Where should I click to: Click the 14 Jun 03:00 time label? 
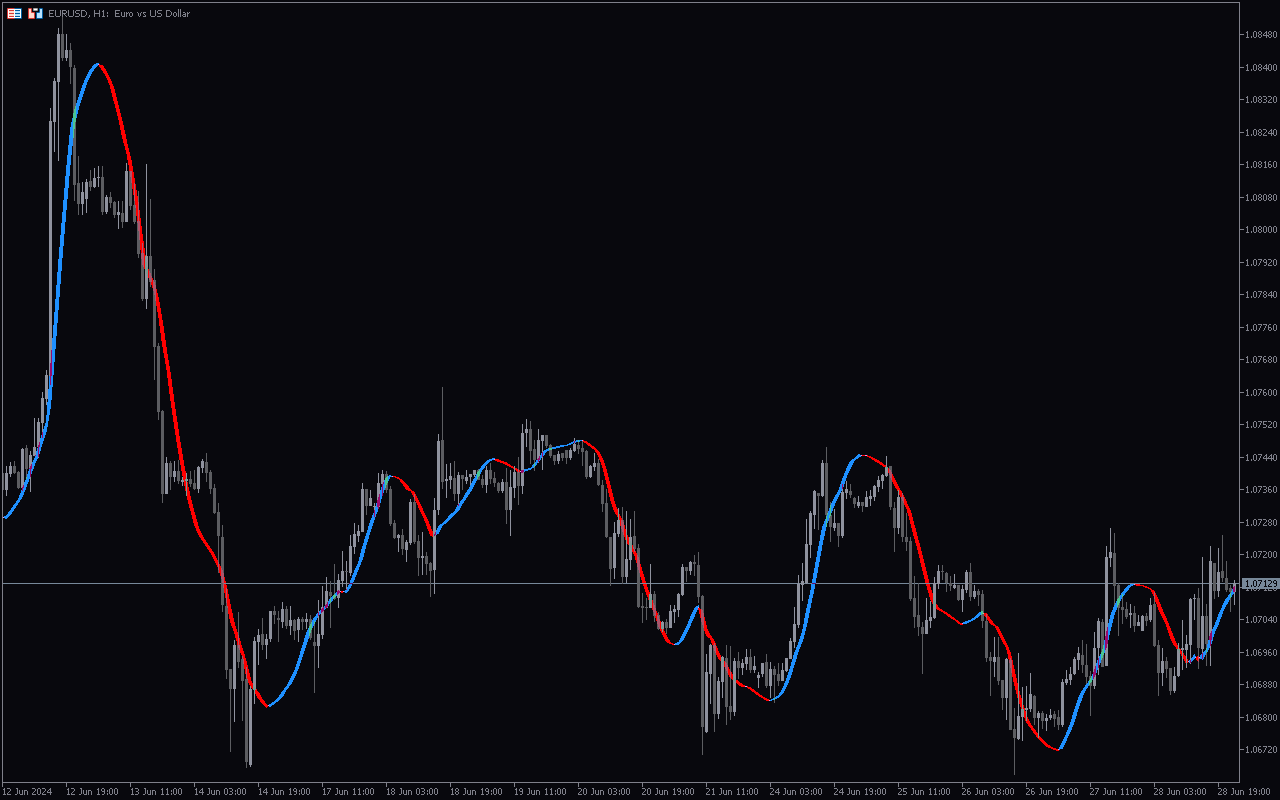(220, 791)
